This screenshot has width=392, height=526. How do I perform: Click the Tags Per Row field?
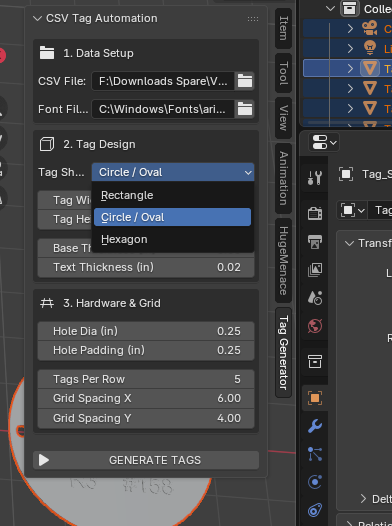(x=146, y=379)
